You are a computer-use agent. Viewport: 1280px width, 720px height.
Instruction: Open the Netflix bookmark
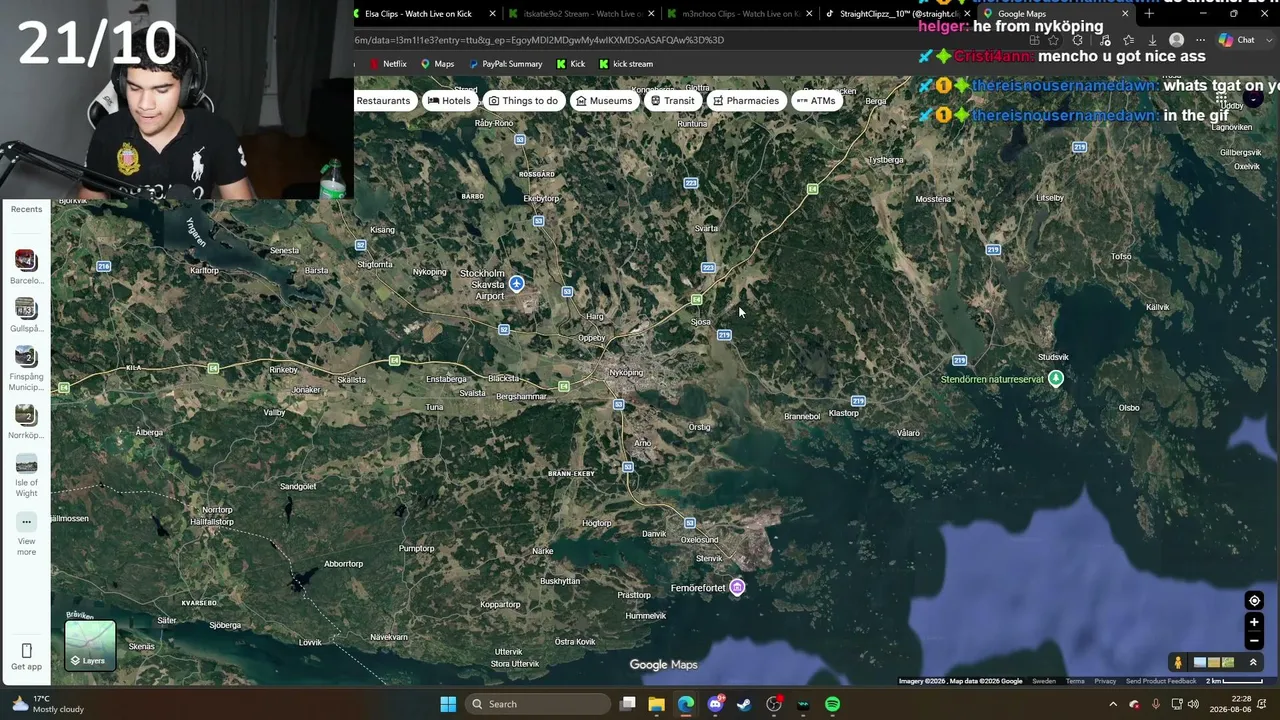click(x=388, y=64)
